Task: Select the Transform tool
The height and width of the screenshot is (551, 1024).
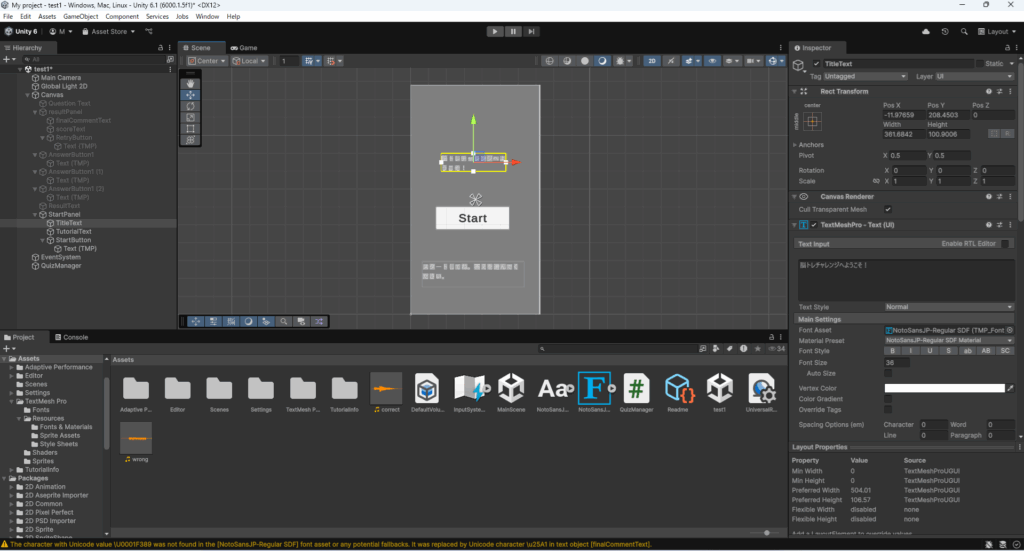Action: click(191, 140)
